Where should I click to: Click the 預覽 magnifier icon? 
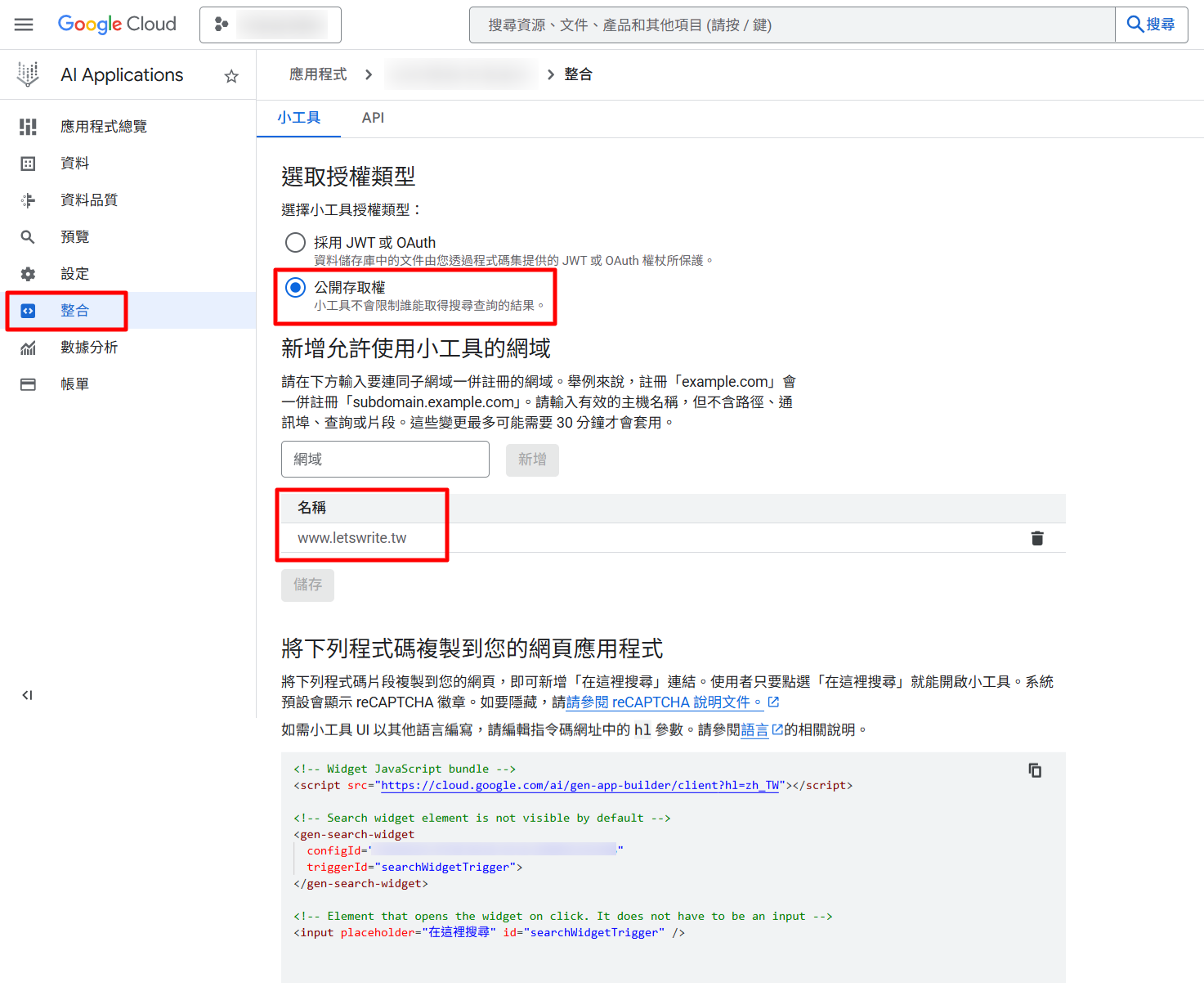28,237
